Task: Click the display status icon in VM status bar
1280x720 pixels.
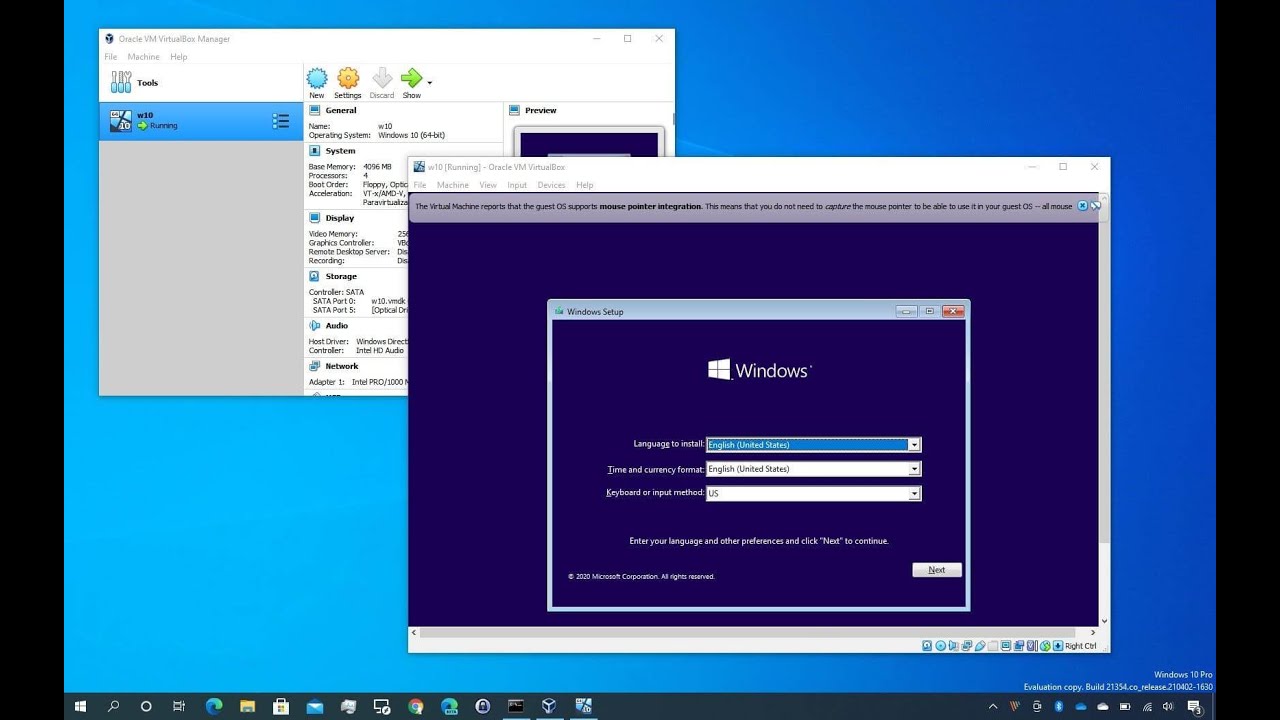Action: 1006,646
